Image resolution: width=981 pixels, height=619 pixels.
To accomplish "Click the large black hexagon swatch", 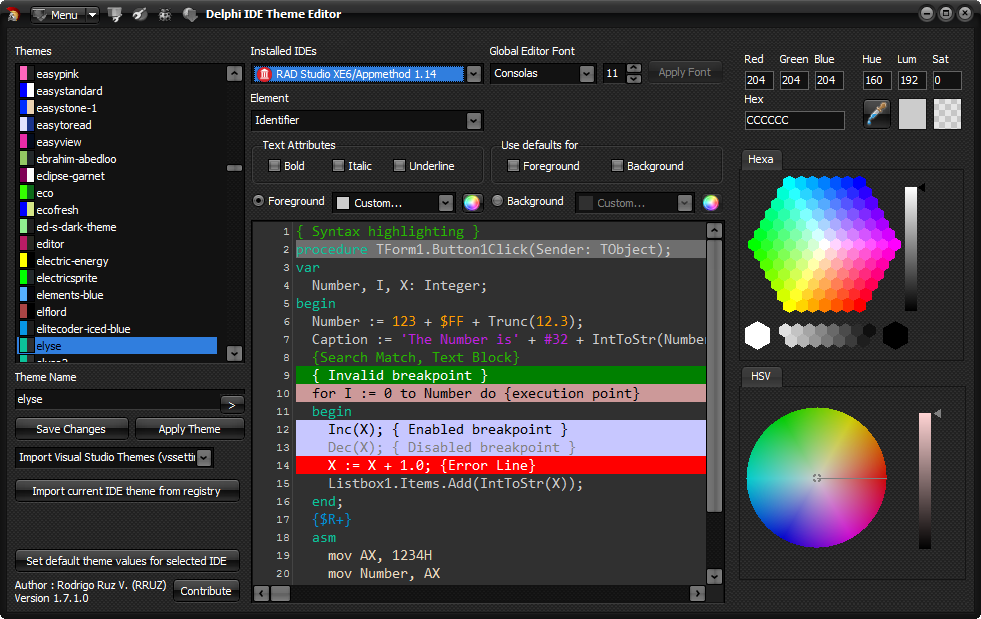I will pos(895,335).
